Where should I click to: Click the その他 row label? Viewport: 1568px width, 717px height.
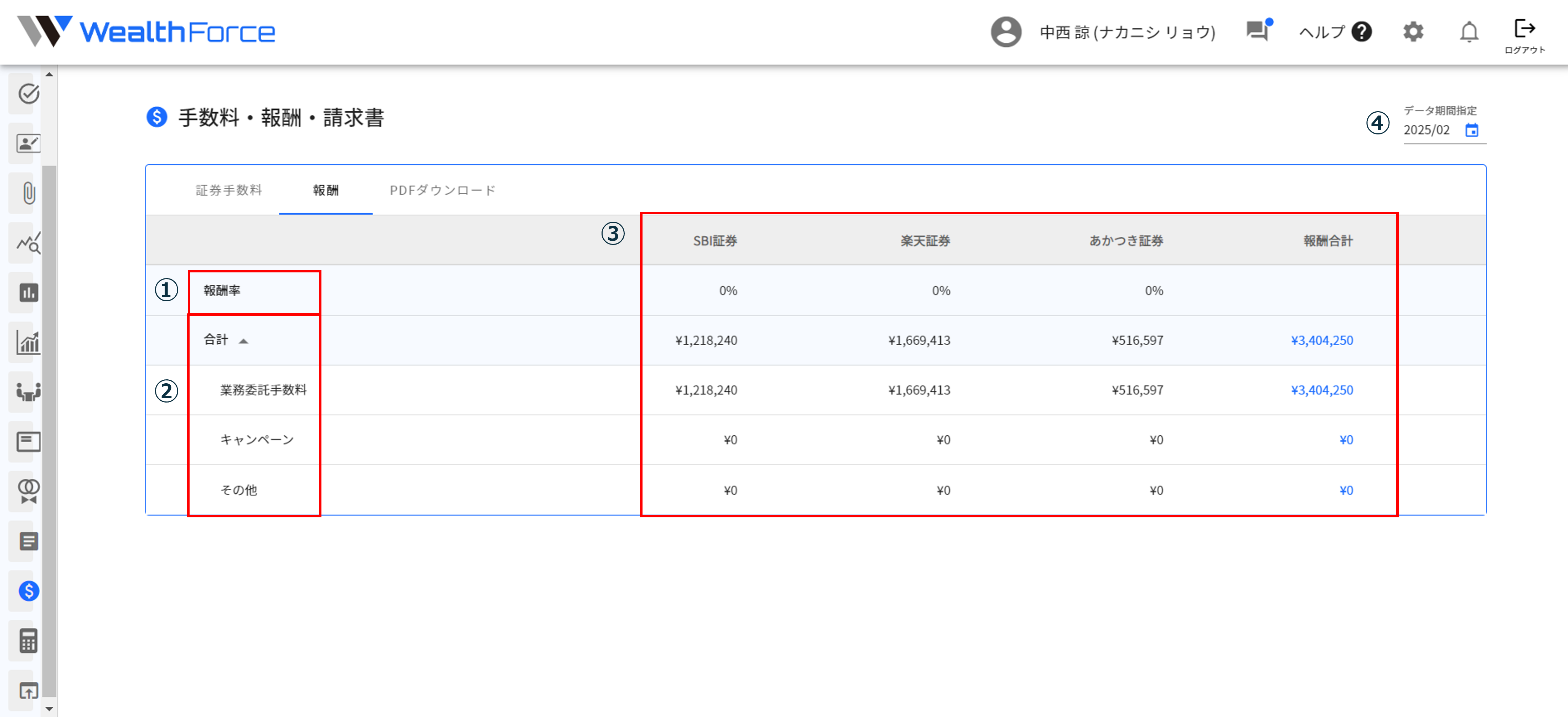tap(239, 490)
